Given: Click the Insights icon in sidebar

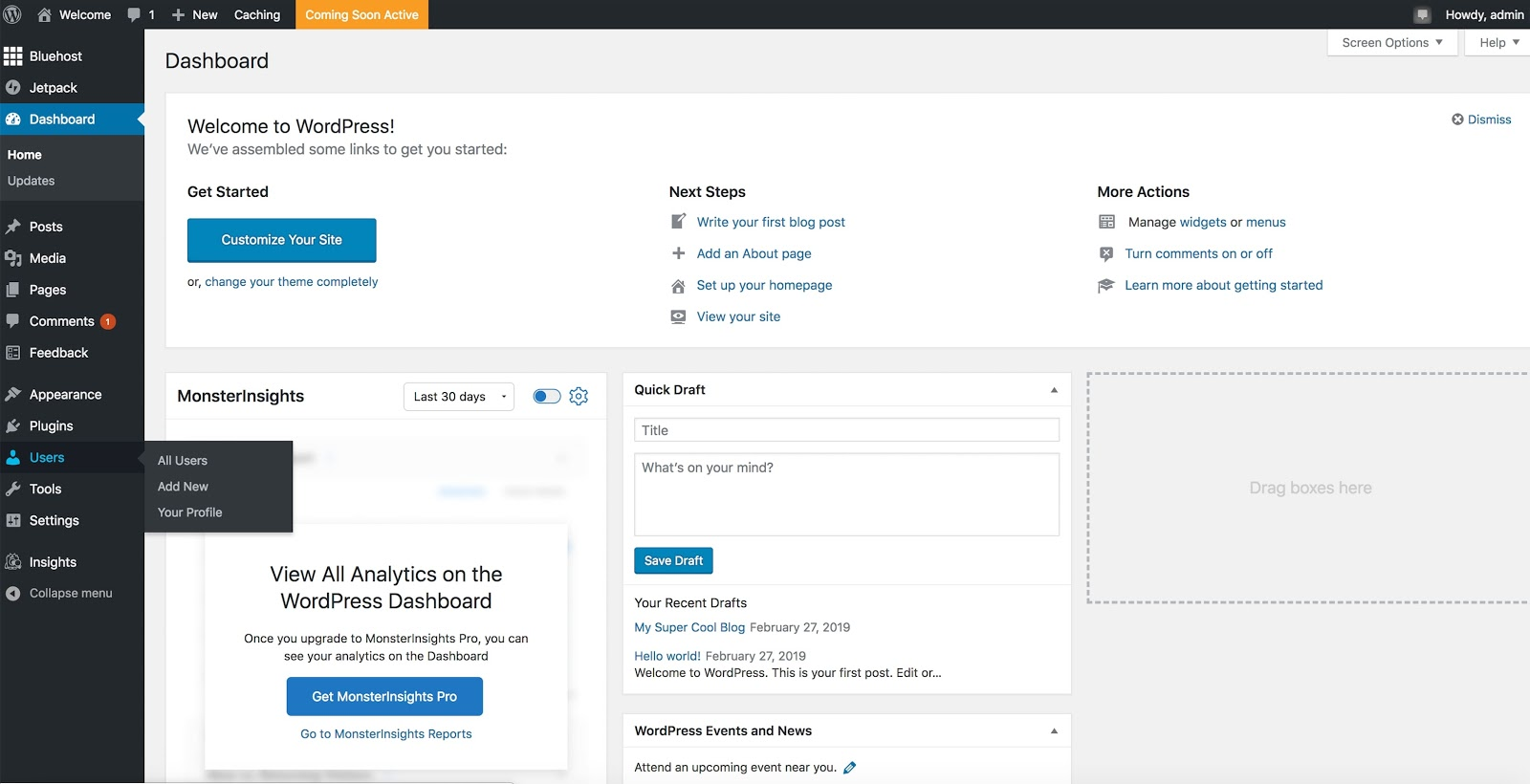Looking at the screenshot, I should (x=12, y=562).
